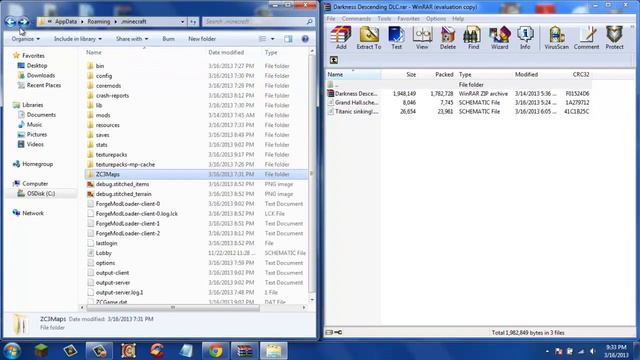Screen dimensions: 640x360
Task: Open Explorer Help question mark icon
Action: [x=305, y=39]
